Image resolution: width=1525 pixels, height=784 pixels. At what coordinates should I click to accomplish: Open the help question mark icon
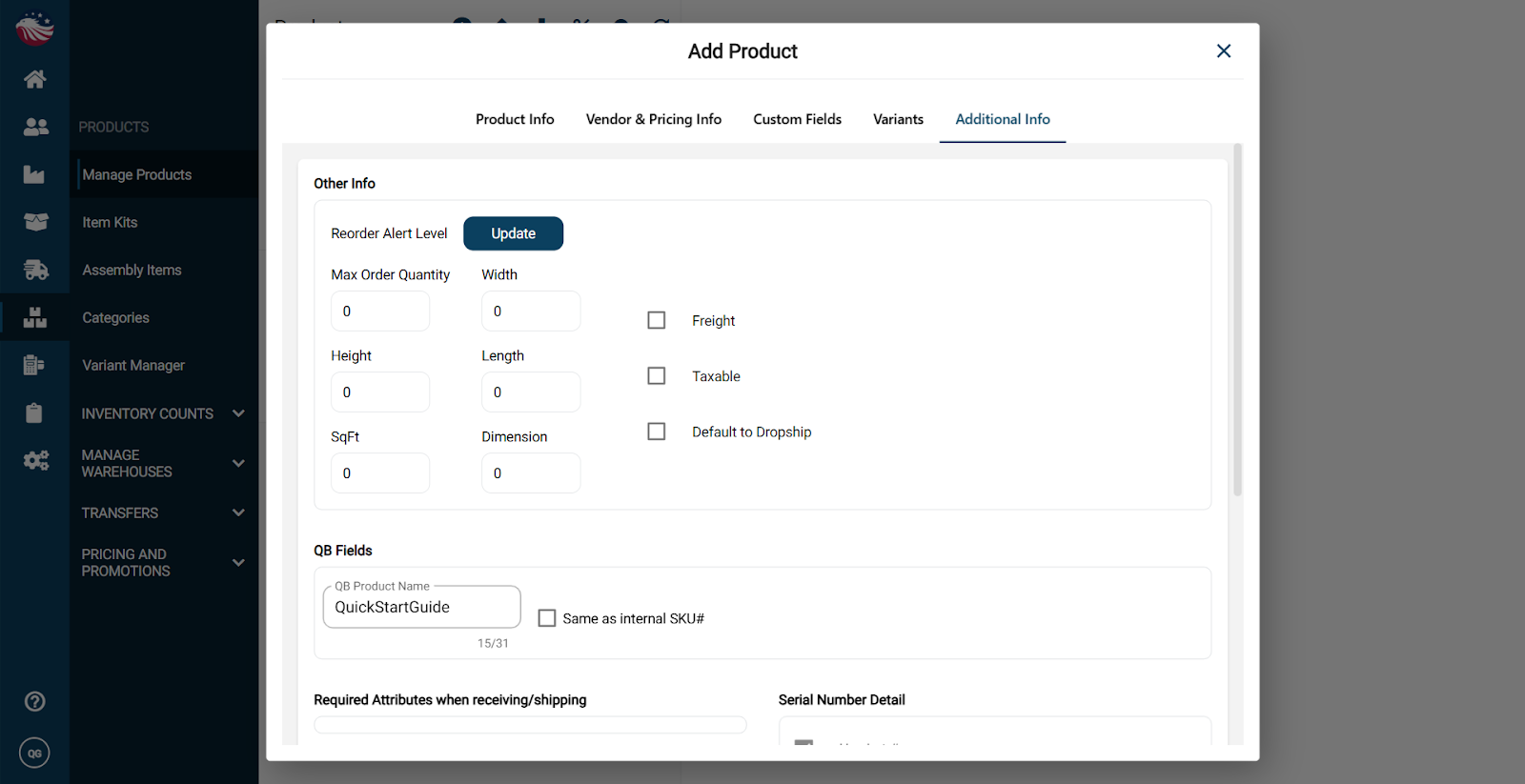coord(35,701)
